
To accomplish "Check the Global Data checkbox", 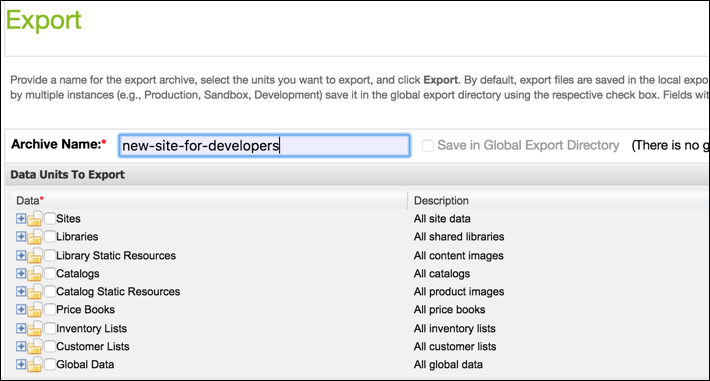I will (50, 364).
